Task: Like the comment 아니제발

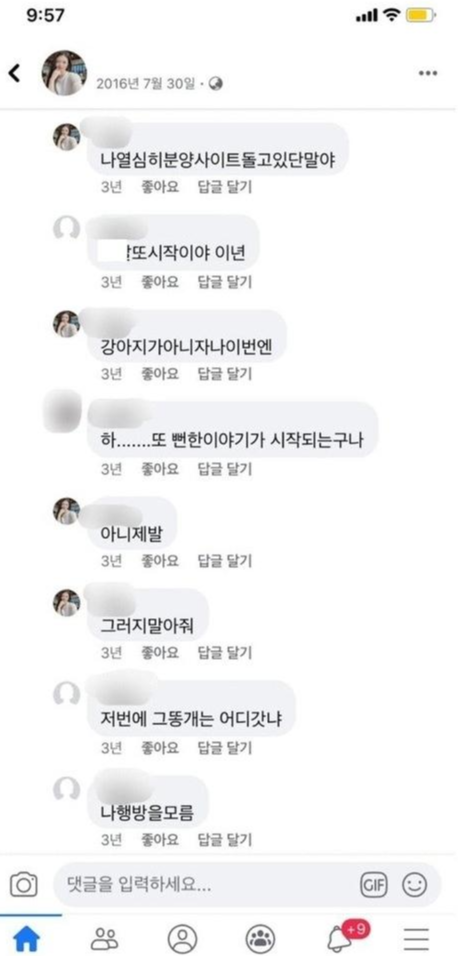Action: coord(160,560)
